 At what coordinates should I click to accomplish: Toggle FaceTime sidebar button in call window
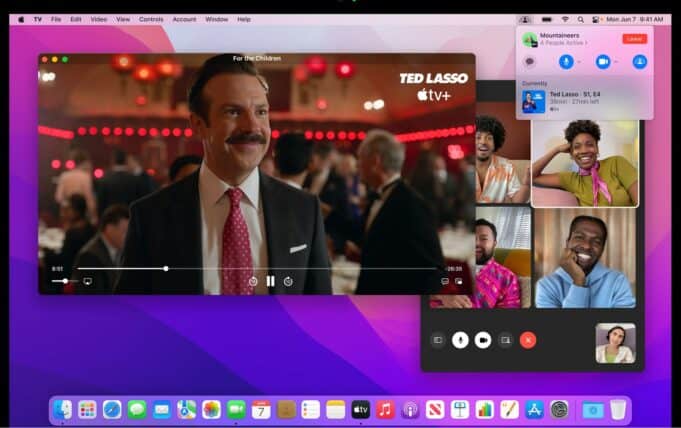438,340
